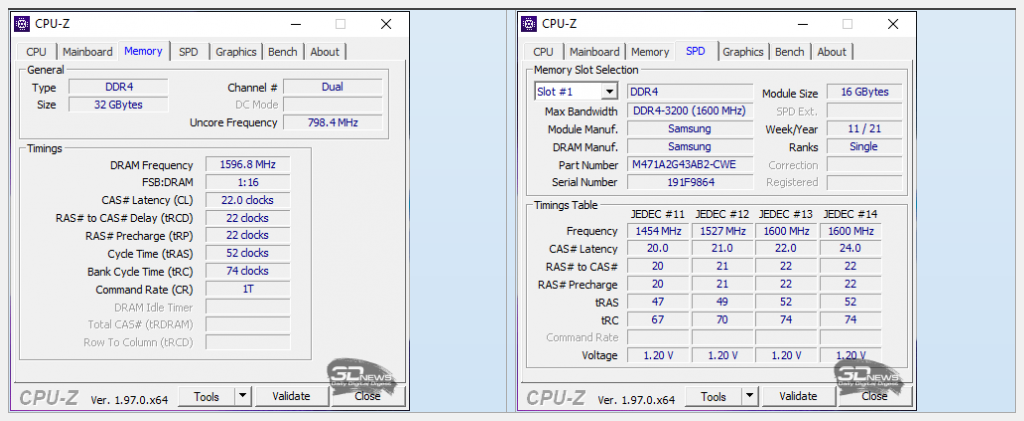Open CPU tab in left CPU-Z window

coord(36,52)
